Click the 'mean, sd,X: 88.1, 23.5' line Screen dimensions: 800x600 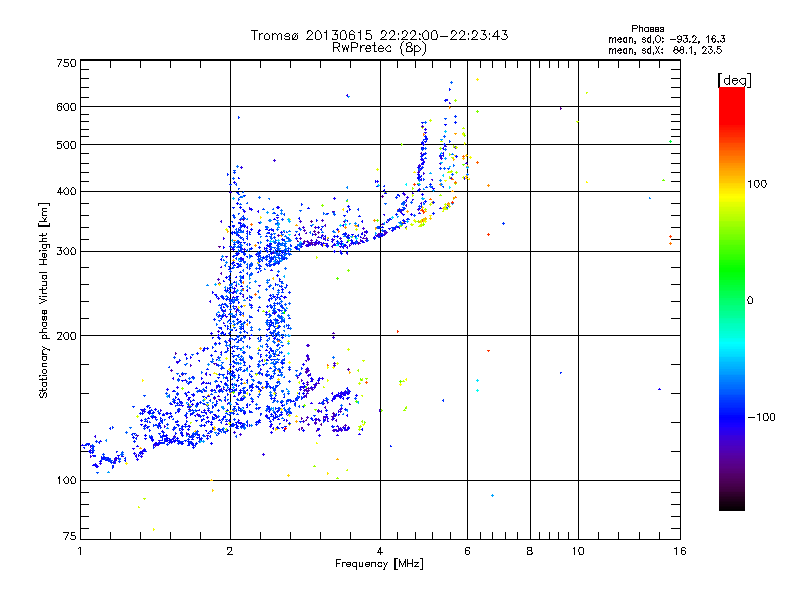(665, 50)
